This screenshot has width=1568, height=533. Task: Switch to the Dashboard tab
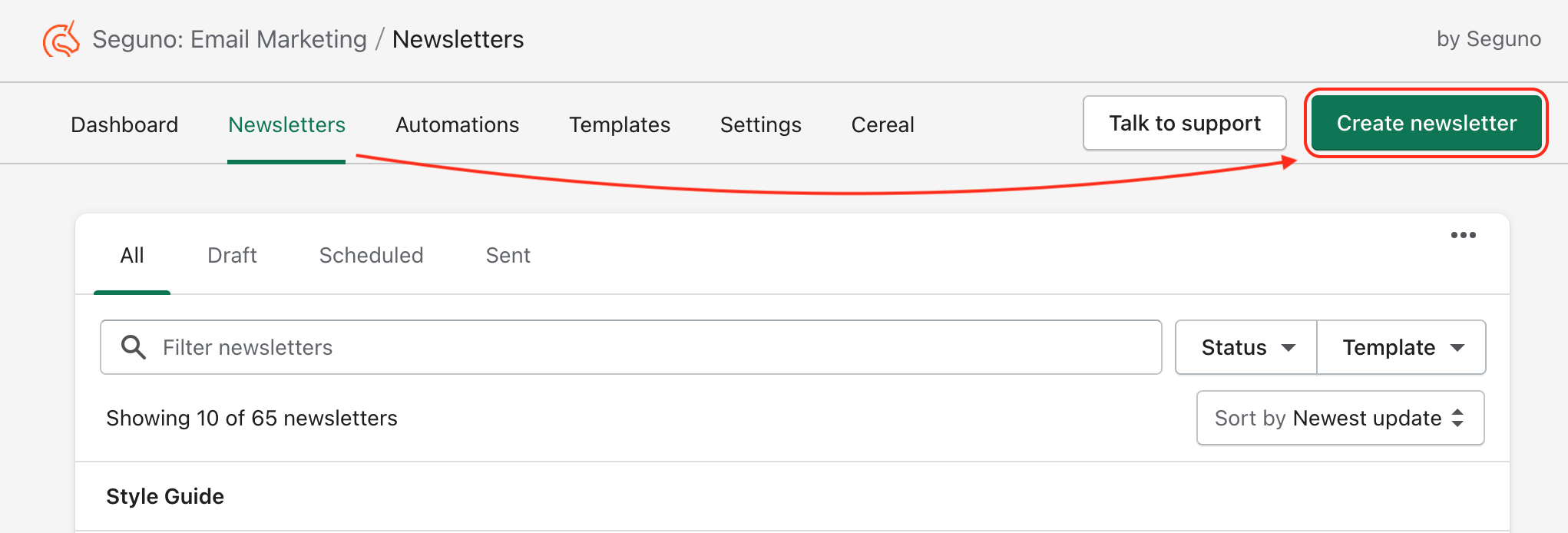click(x=124, y=124)
